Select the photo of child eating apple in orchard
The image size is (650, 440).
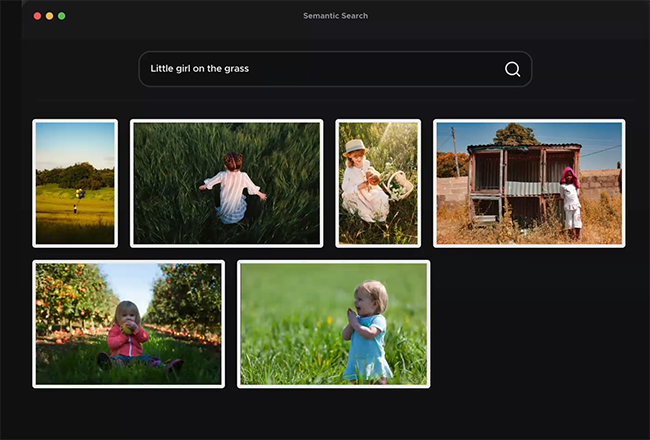click(x=129, y=324)
